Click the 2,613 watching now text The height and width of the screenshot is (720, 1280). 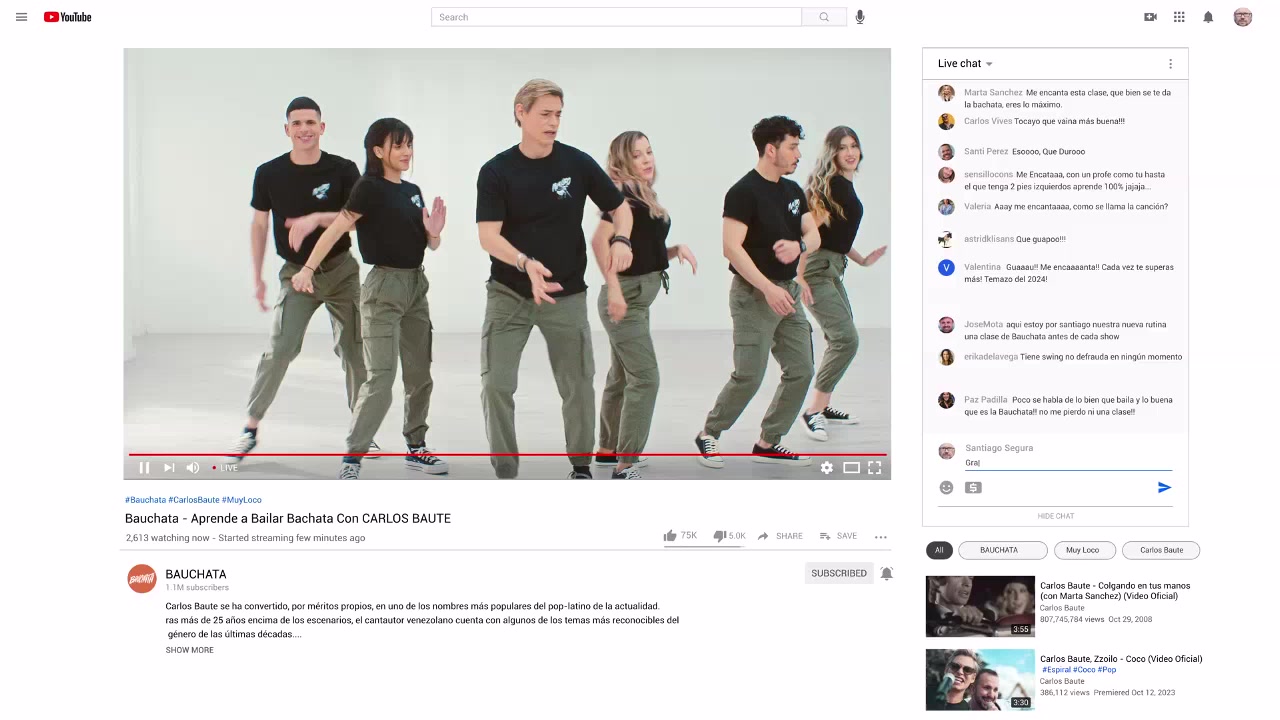pos(168,538)
